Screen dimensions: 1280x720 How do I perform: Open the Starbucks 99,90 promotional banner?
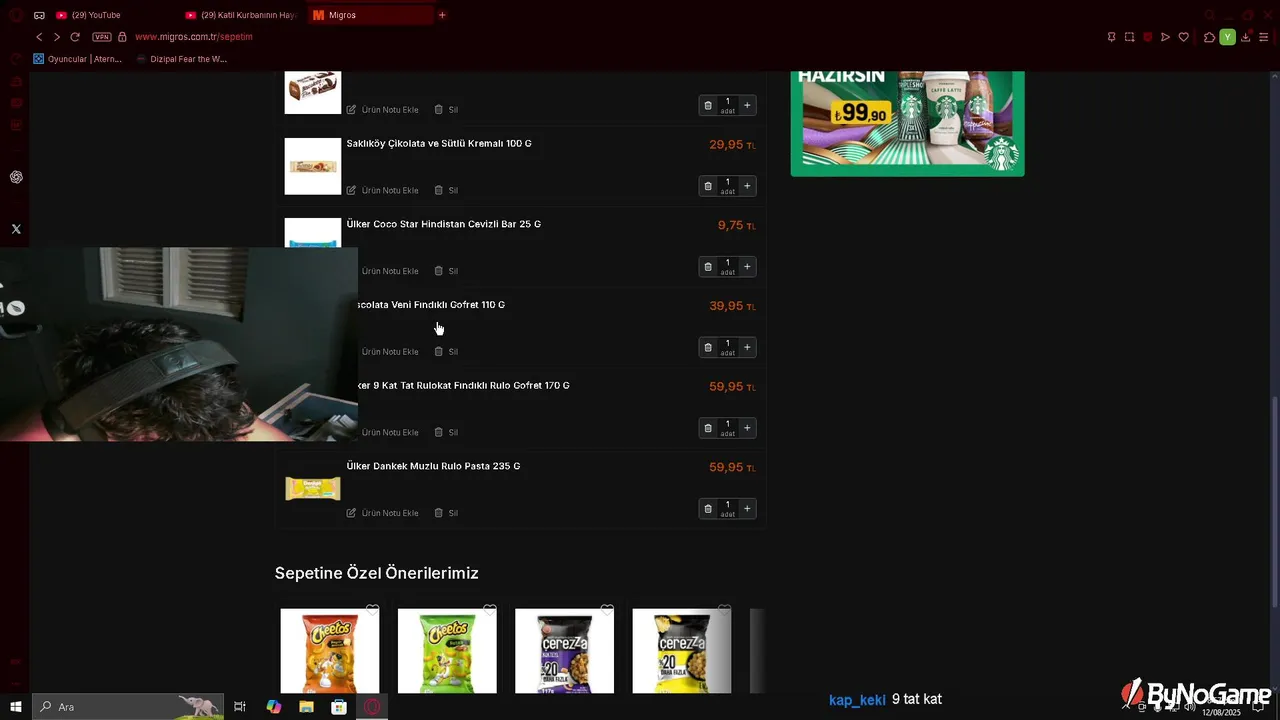coord(907,123)
